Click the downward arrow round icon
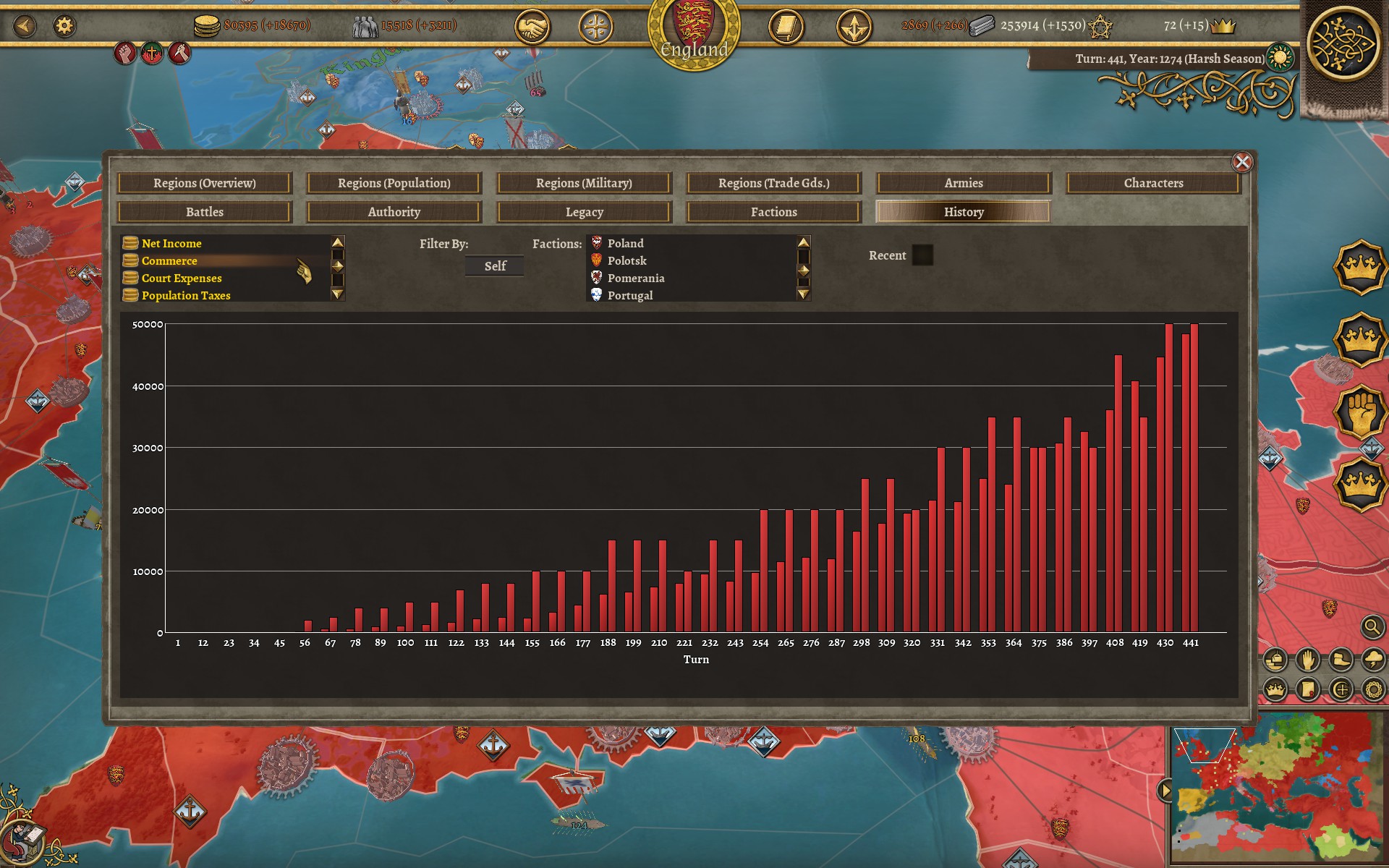The width and height of the screenshot is (1389, 868). (854, 28)
